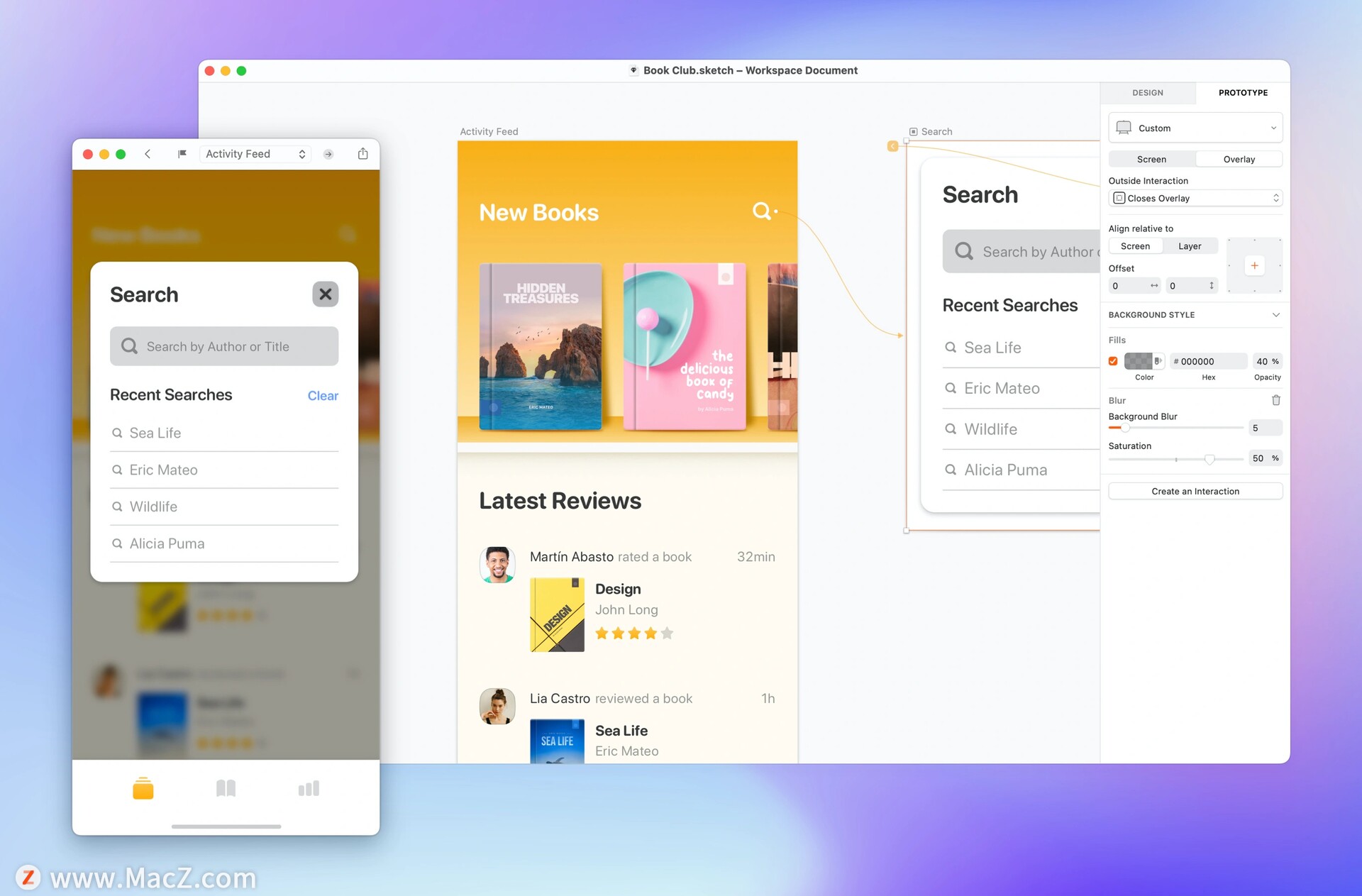Click the Search by Author or Title field

tap(225, 346)
